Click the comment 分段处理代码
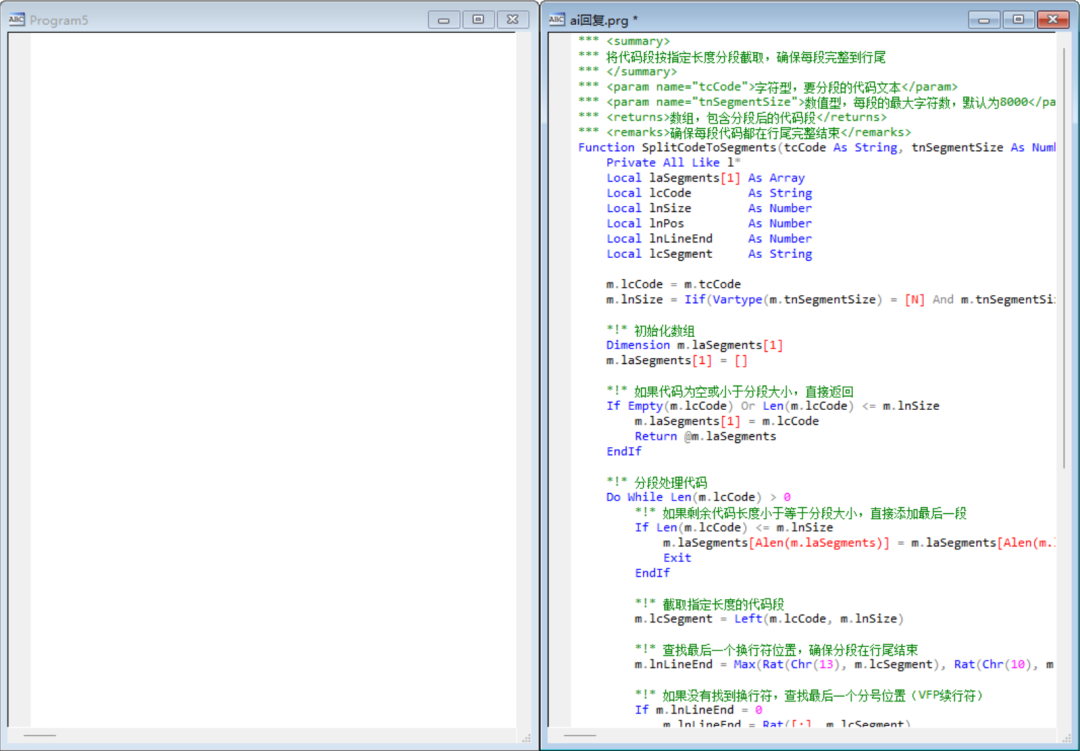This screenshot has height=751, width=1080. pos(656,482)
